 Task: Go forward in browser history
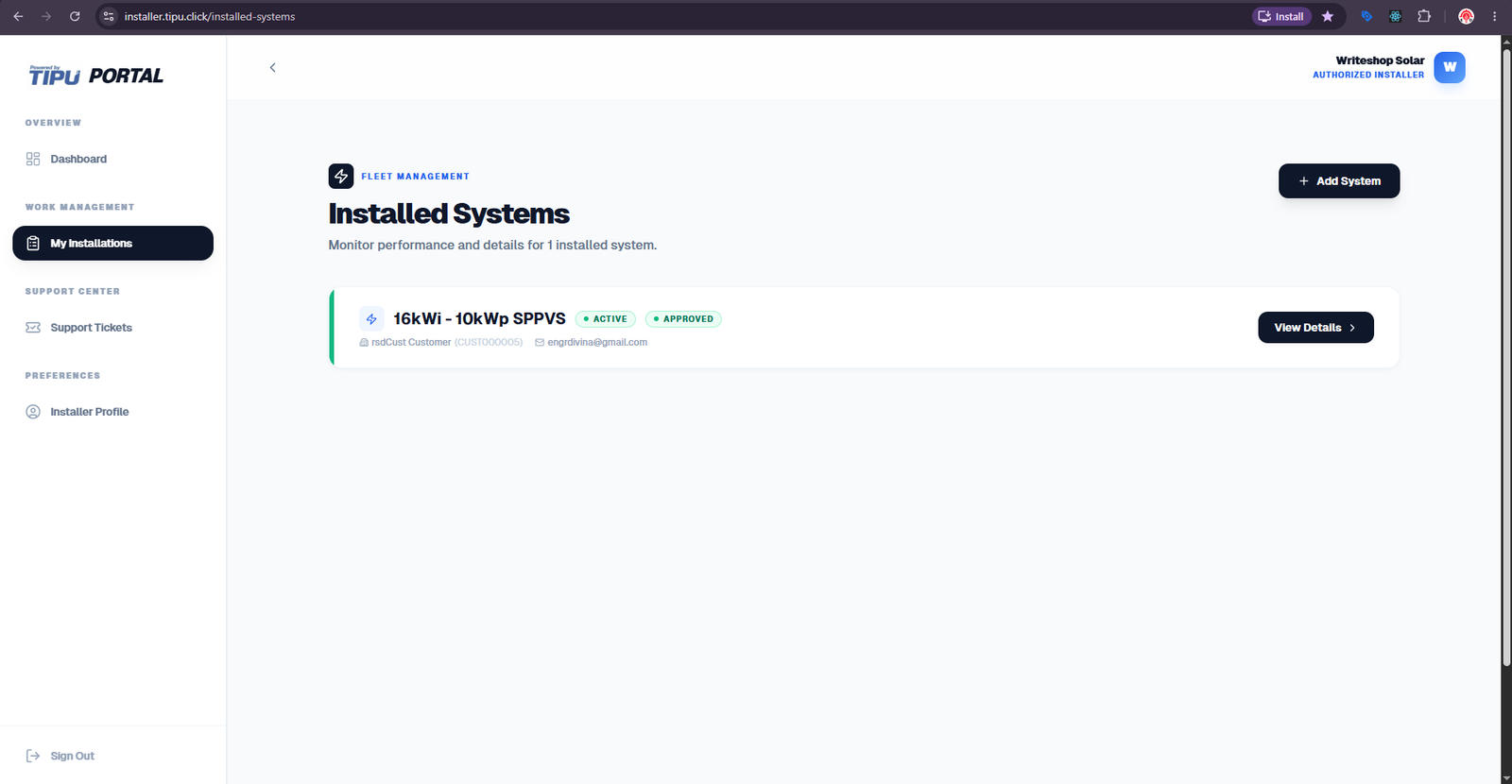pyautogui.click(x=46, y=16)
